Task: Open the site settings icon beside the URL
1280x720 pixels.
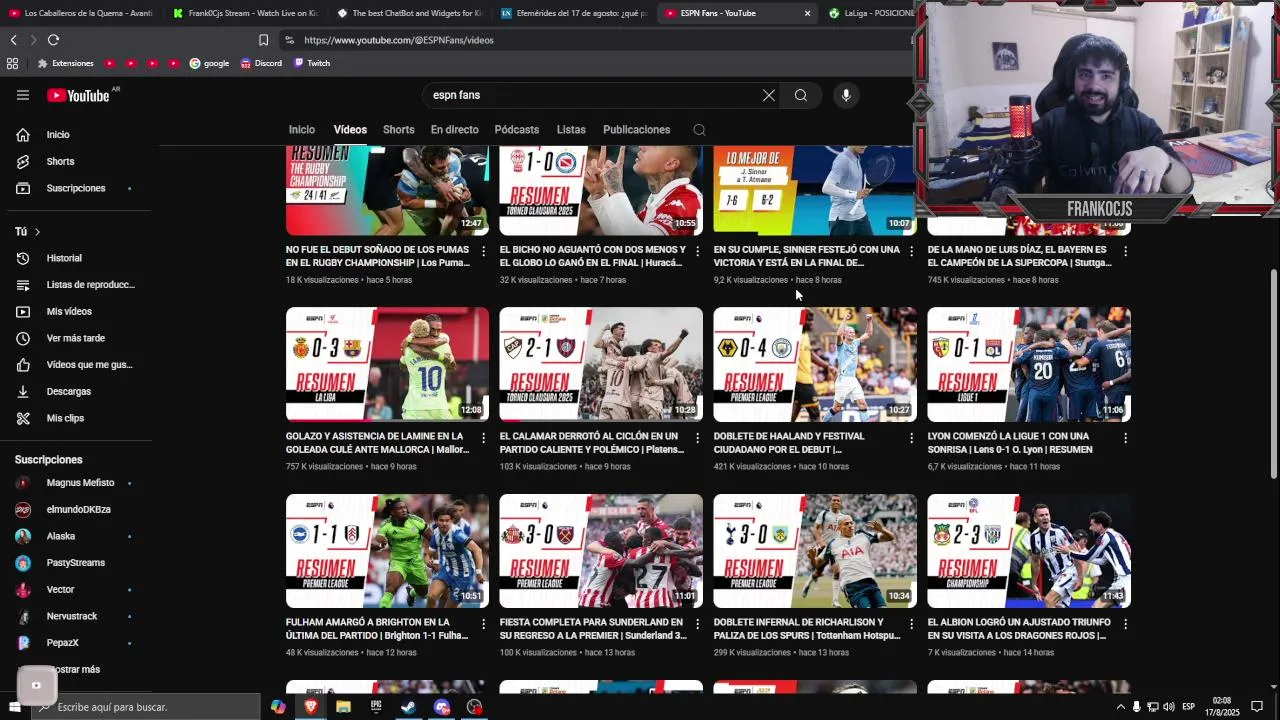Action: [x=289, y=40]
